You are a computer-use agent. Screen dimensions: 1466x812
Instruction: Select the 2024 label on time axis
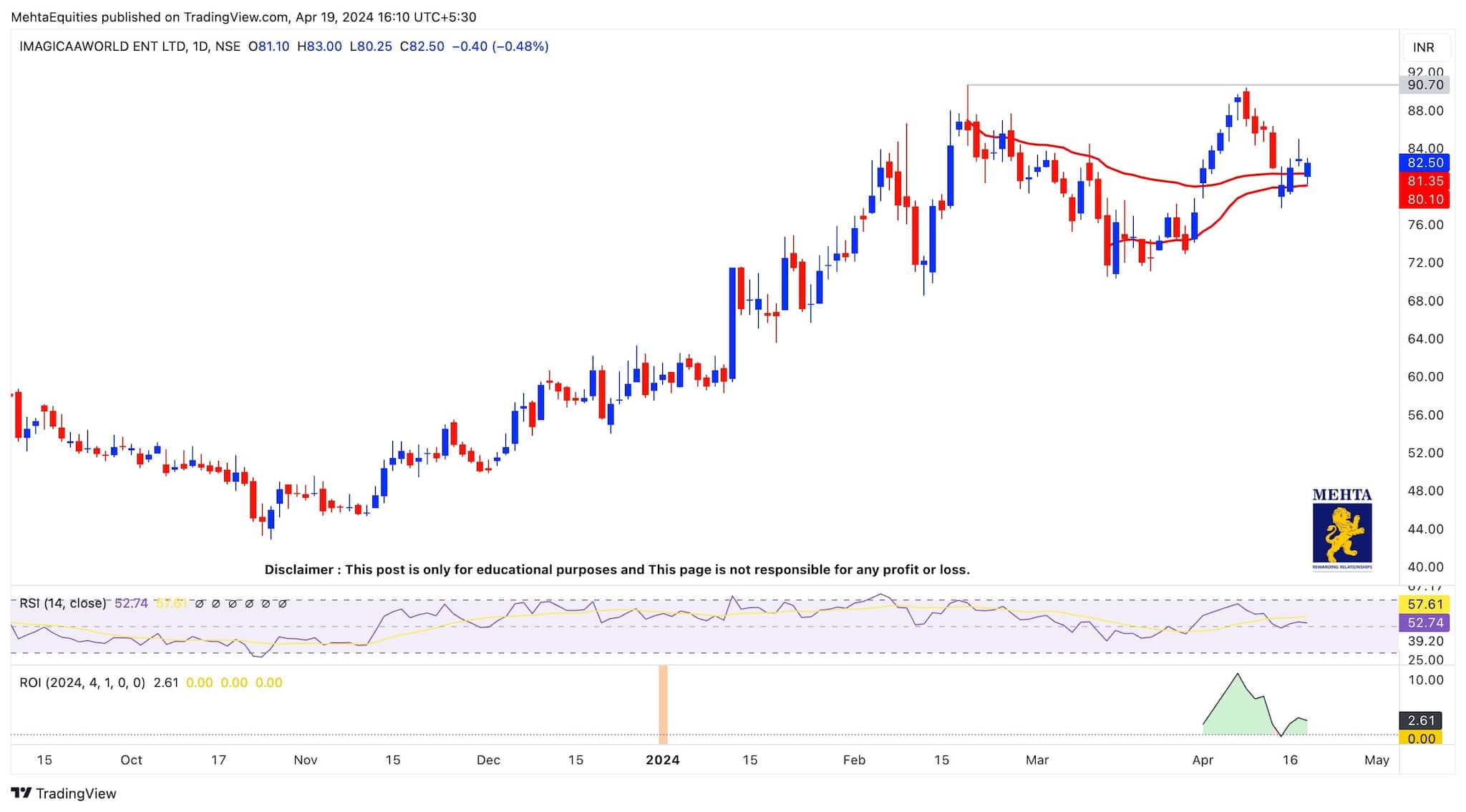[662, 760]
